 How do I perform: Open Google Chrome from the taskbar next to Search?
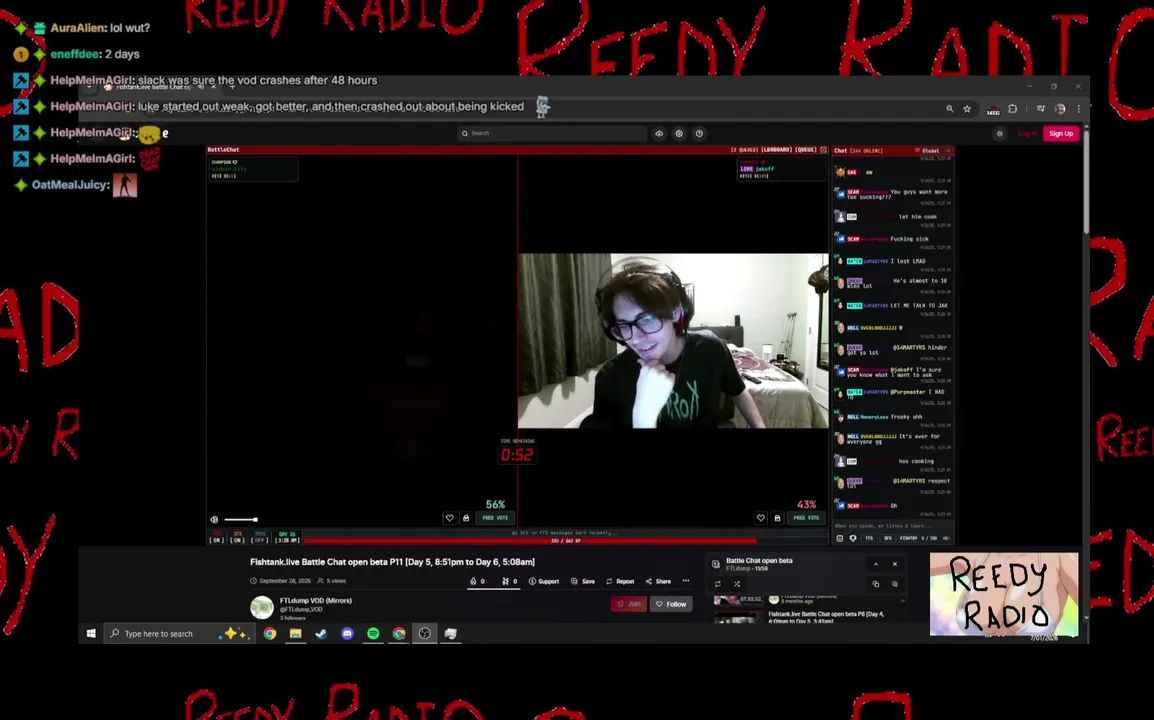pyautogui.click(x=270, y=633)
